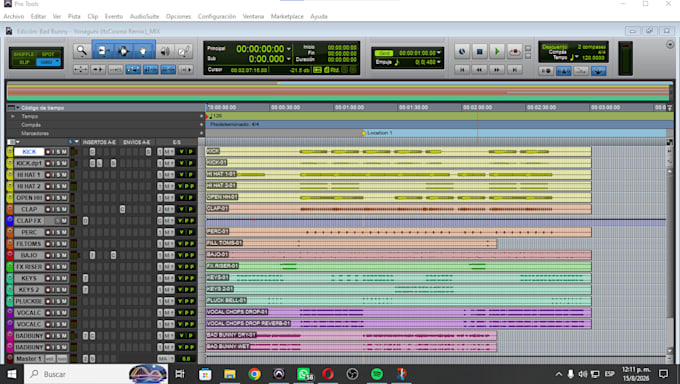Toggle the highlighted metronome click icon
This screenshot has height=384, width=680.
(x=563, y=71)
